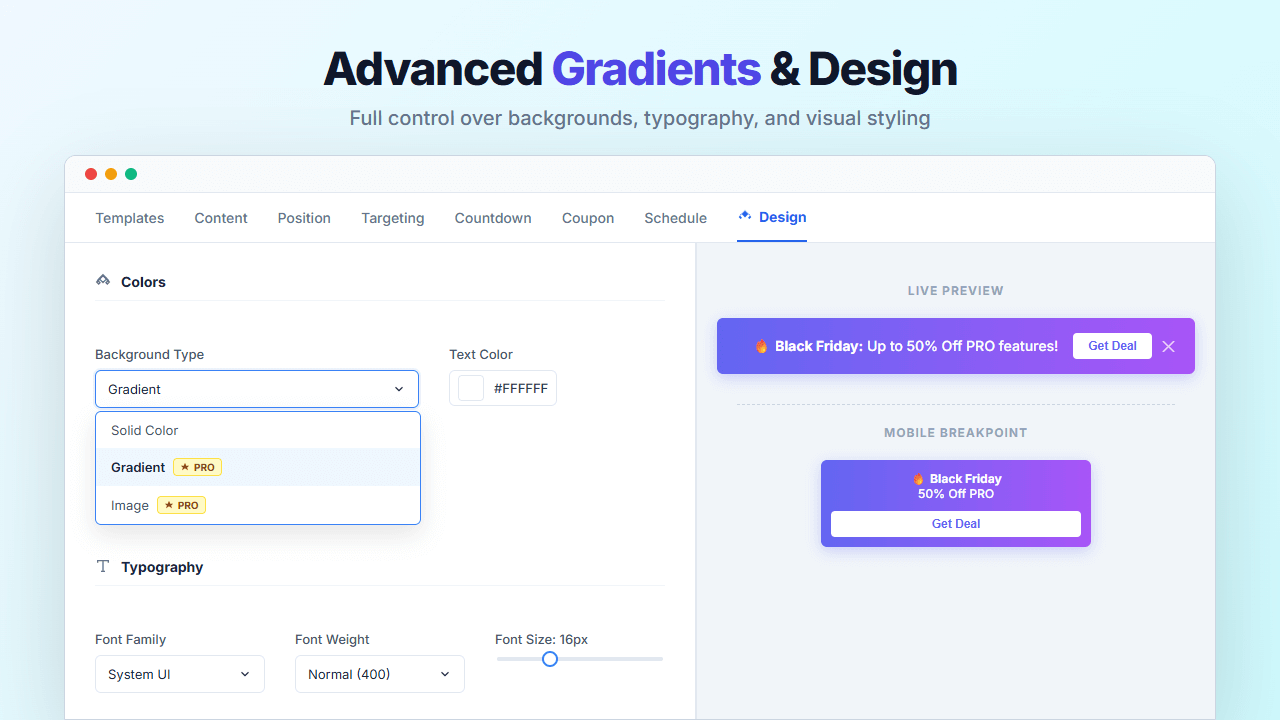Click the fire emoji in the mobile banner

point(918,479)
